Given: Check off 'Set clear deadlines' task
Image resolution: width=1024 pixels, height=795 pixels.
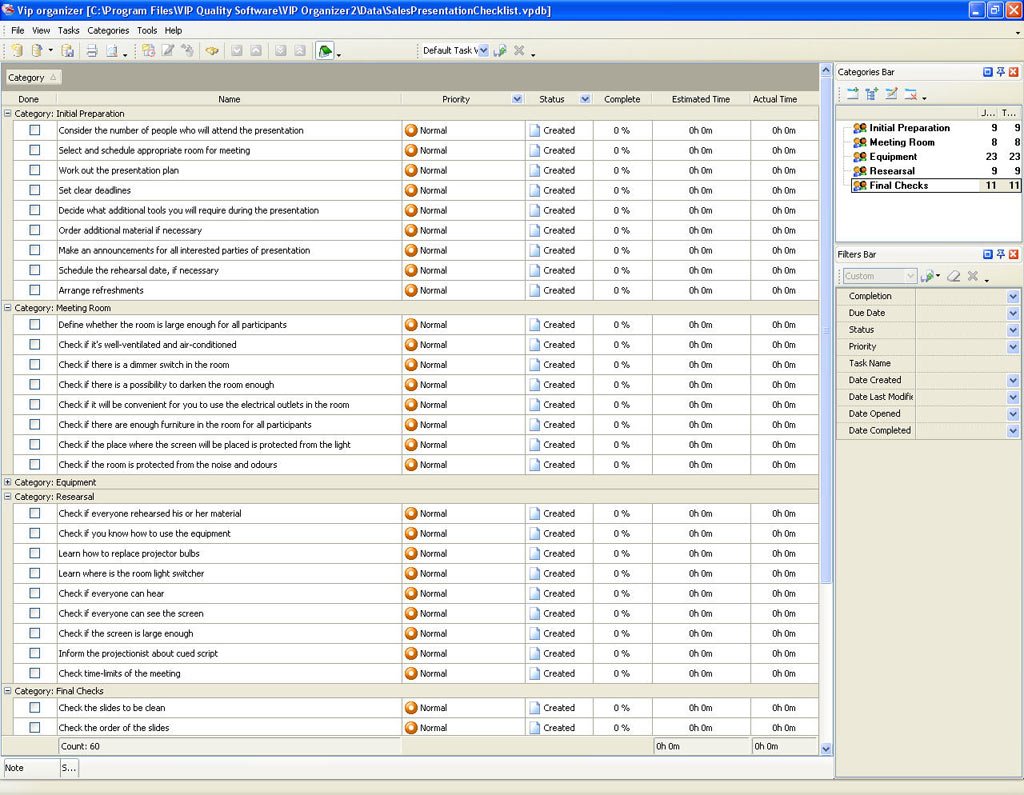Looking at the screenshot, I should 35,190.
